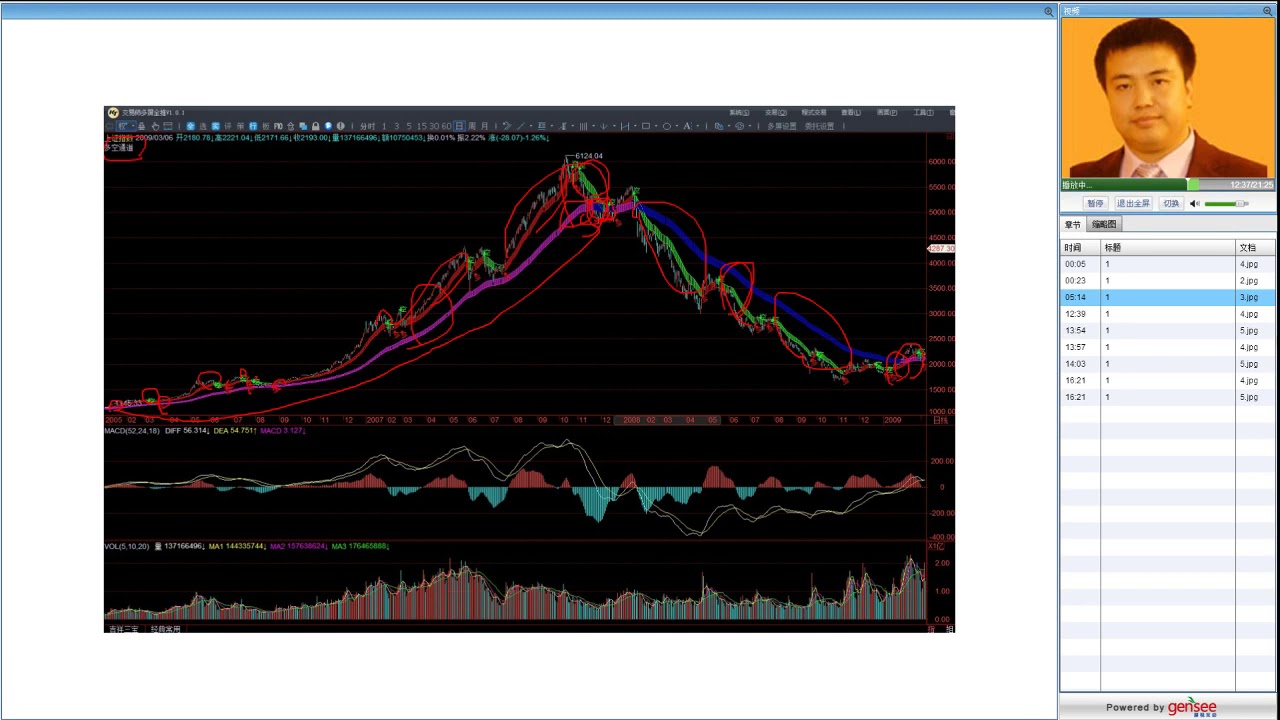The height and width of the screenshot is (720, 1280).
Task: Open the 程式交易 menu
Action: point(814,112)
